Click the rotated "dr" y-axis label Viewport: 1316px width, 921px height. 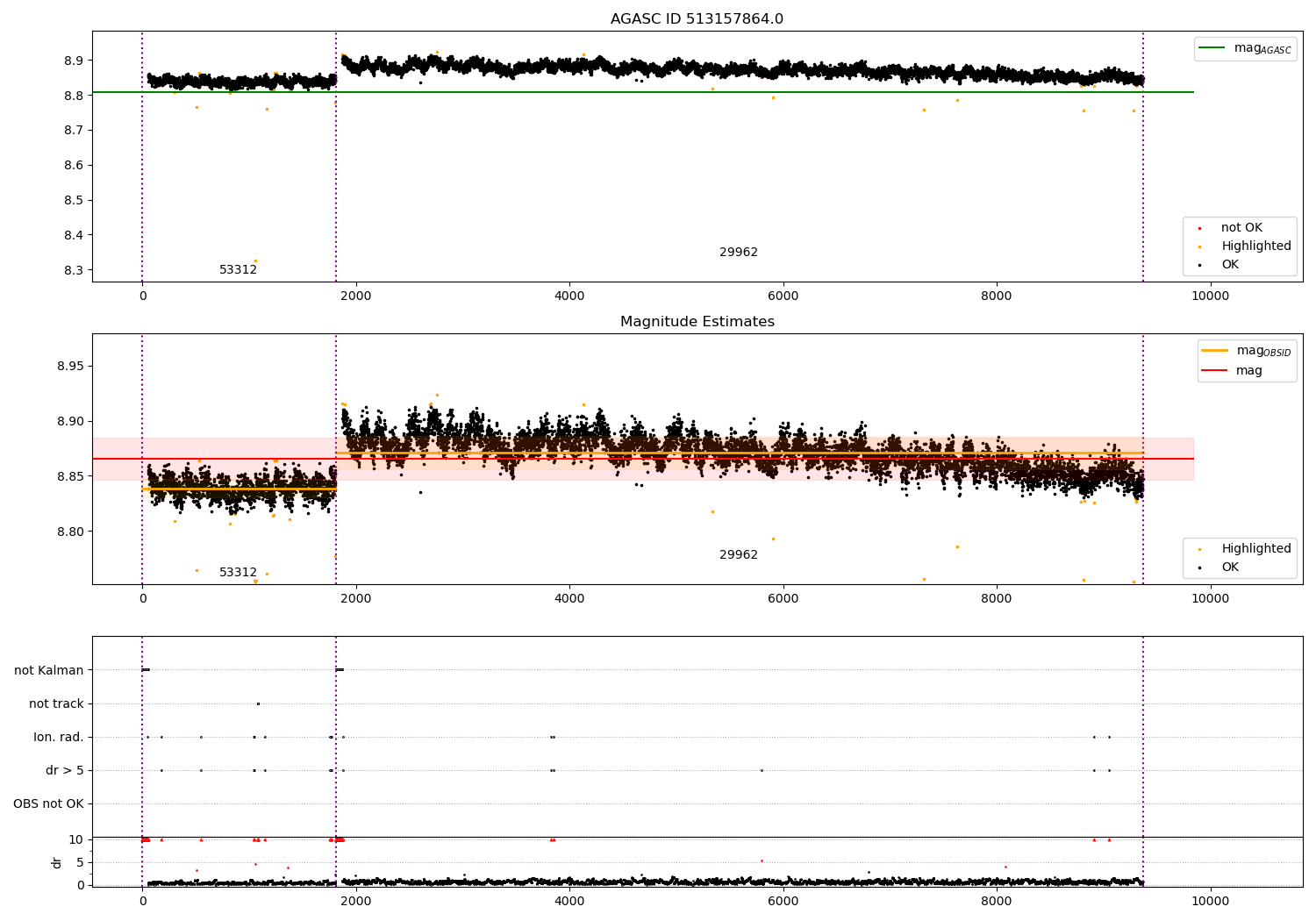point(57,862)
